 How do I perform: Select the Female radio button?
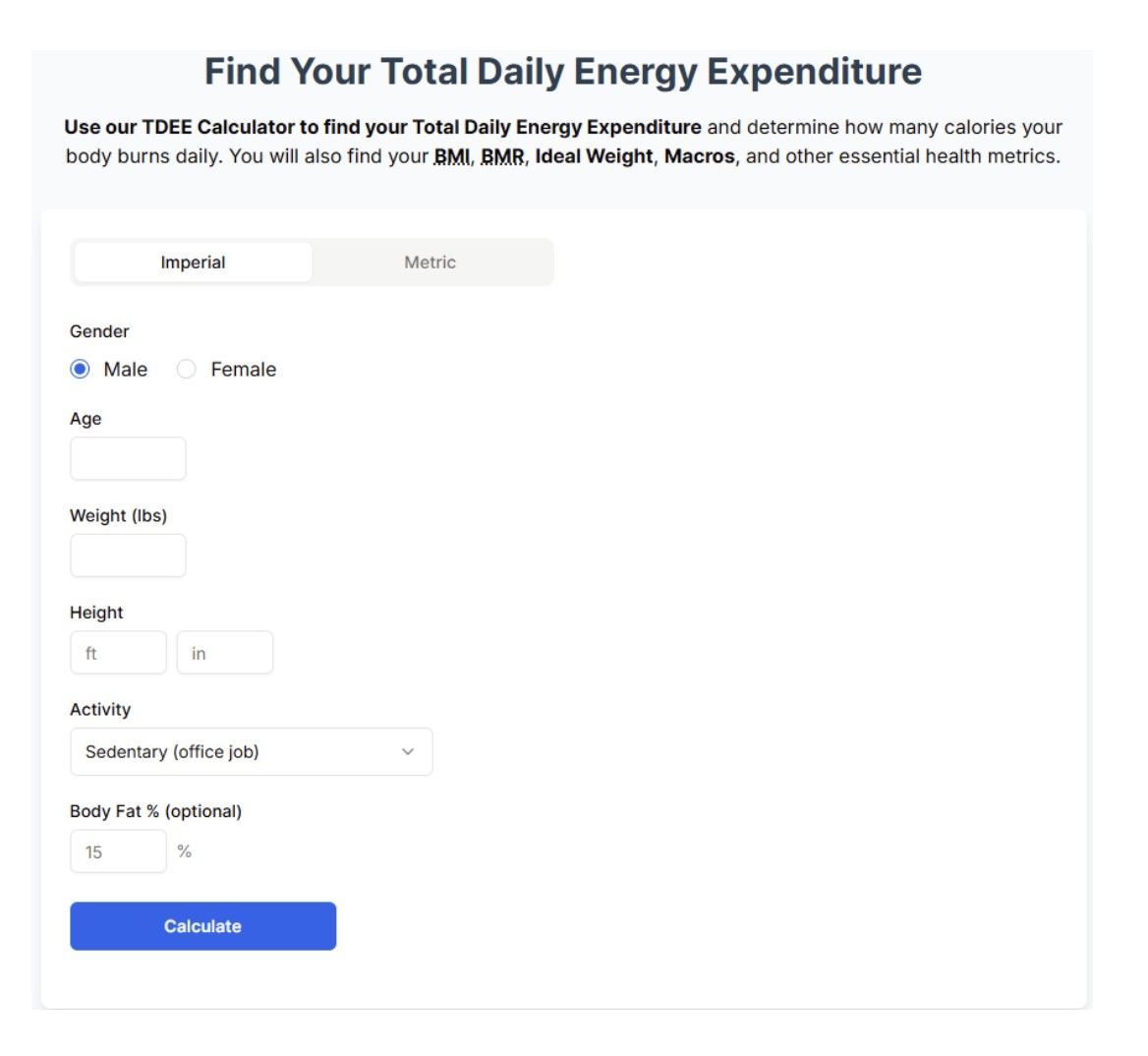click(x=187, y=370)
